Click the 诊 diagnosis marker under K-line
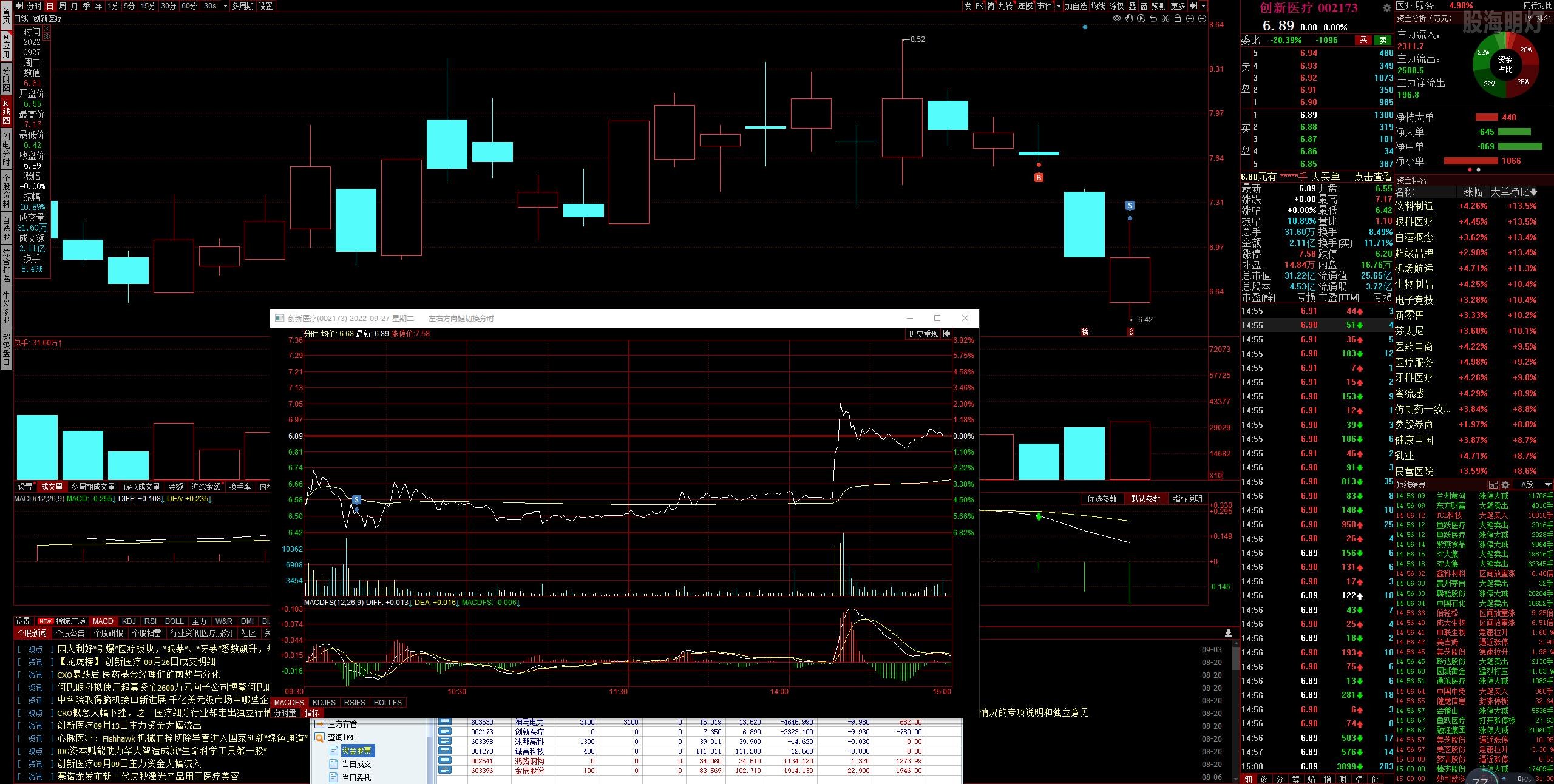The width and height of the screenshot is (1554, 784). click(1130, 331)
